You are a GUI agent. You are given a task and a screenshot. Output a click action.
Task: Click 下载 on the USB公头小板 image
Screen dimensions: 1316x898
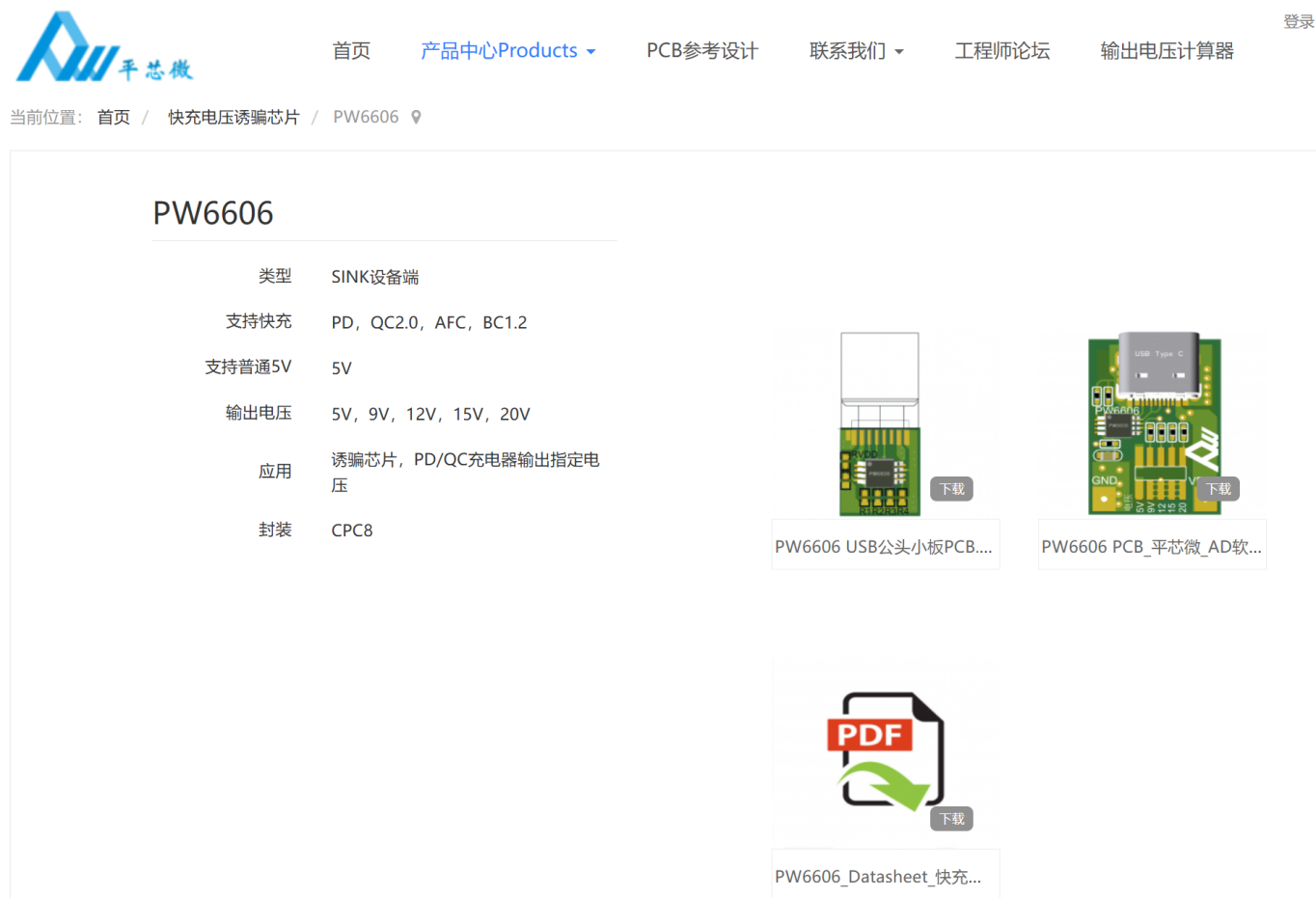tap(950, 489)
